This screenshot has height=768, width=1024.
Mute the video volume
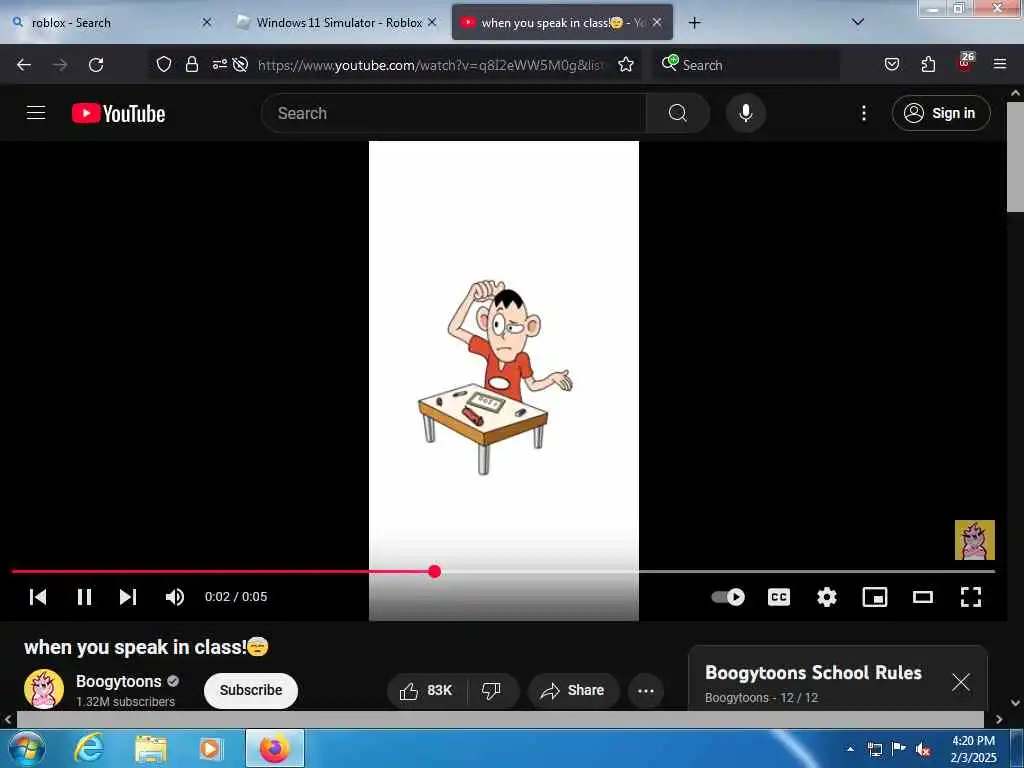coord(174,597)
